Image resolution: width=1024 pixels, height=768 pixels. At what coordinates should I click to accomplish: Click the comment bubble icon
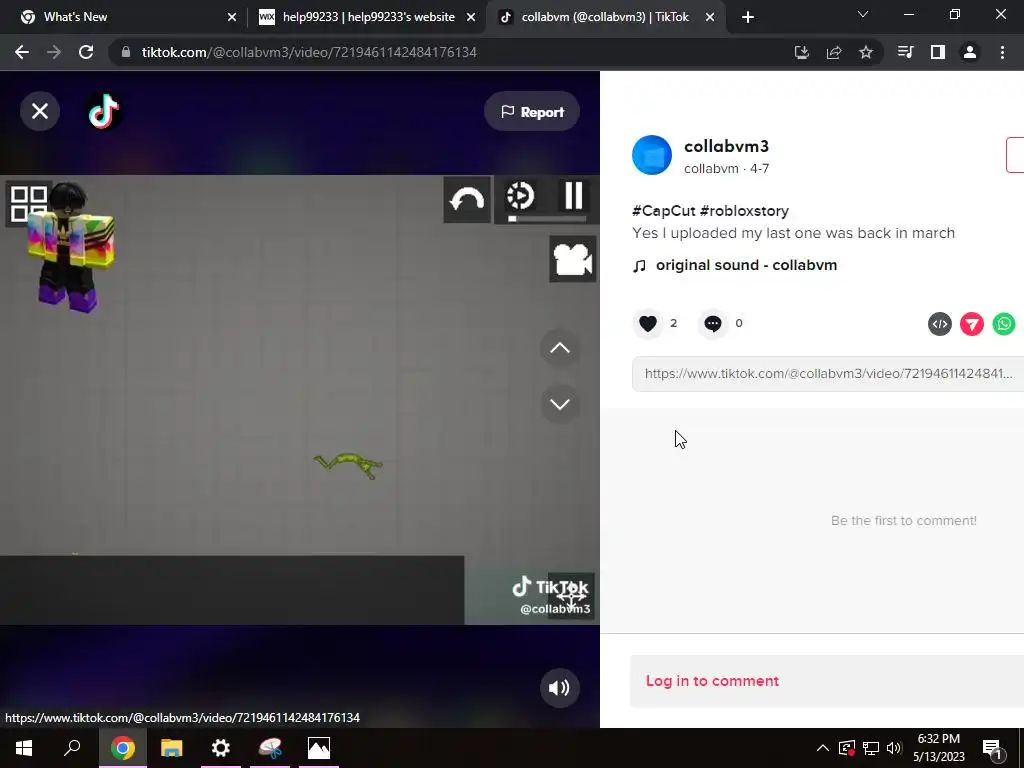coord(712,323)
